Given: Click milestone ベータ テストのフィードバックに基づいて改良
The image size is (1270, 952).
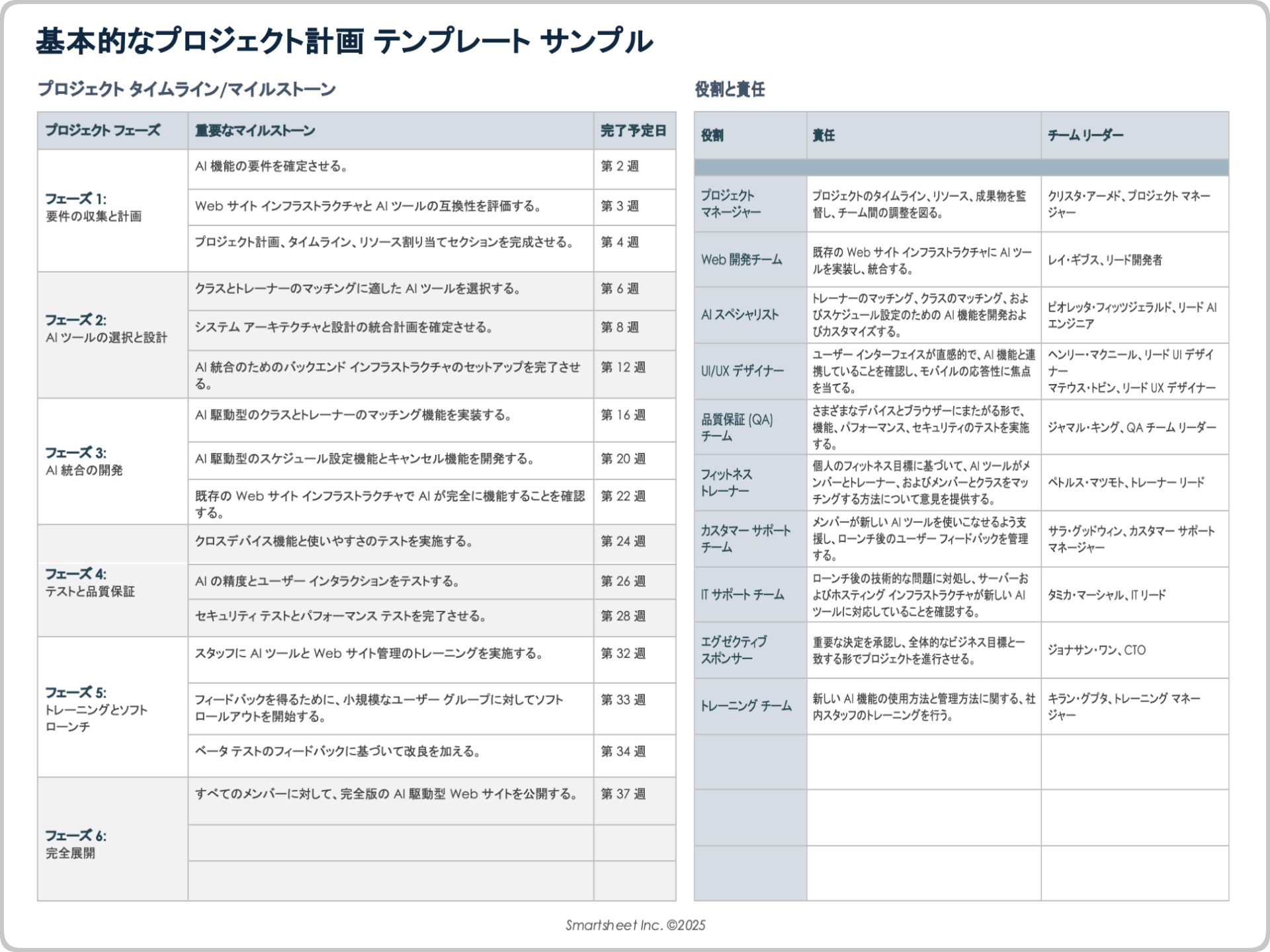Looking at the screenshot, I should pos(390,756).
